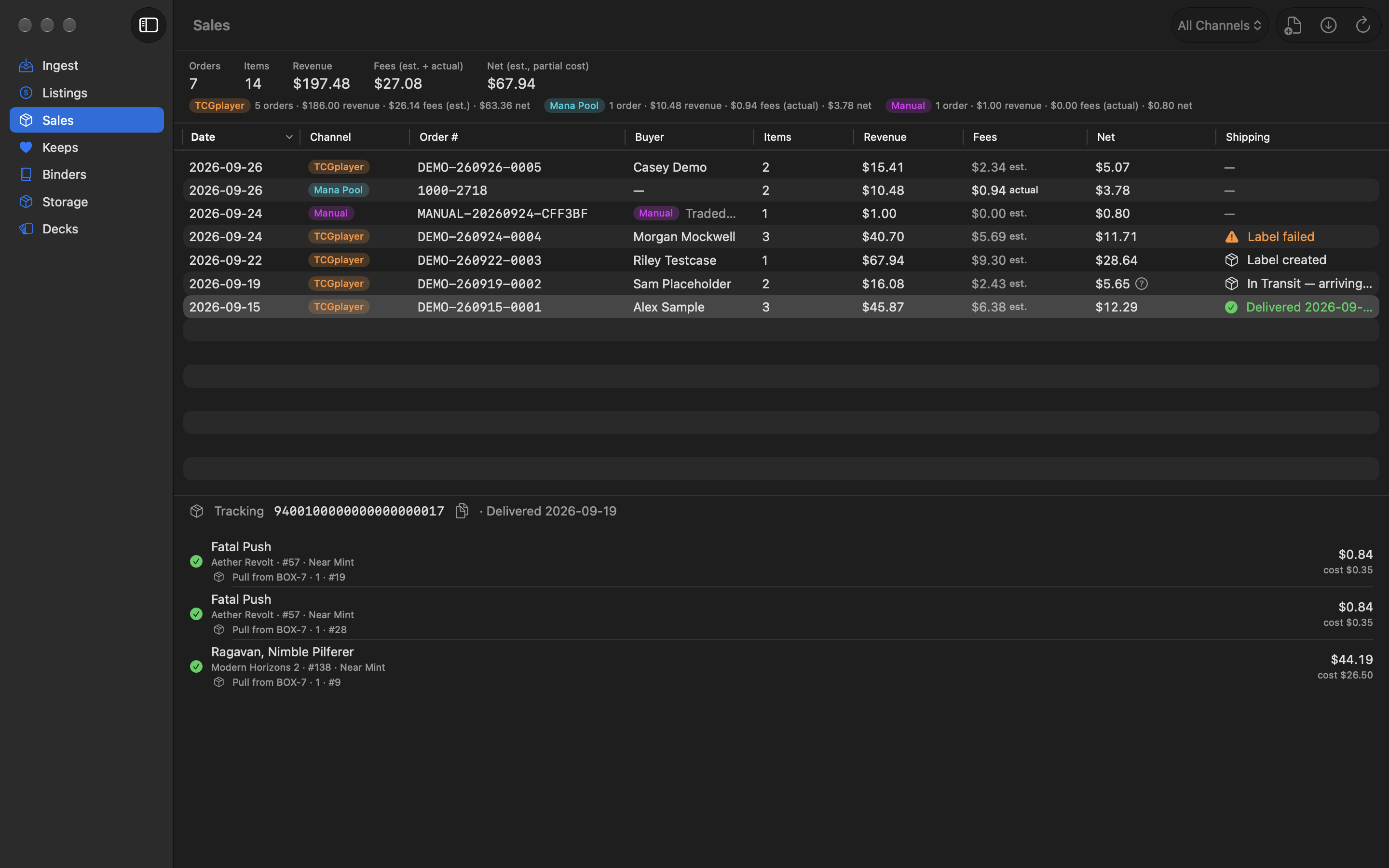The image size is (1389, 868).
Task: Click box icon for Pull from BOX-7 #28
Action: point(218,630)
